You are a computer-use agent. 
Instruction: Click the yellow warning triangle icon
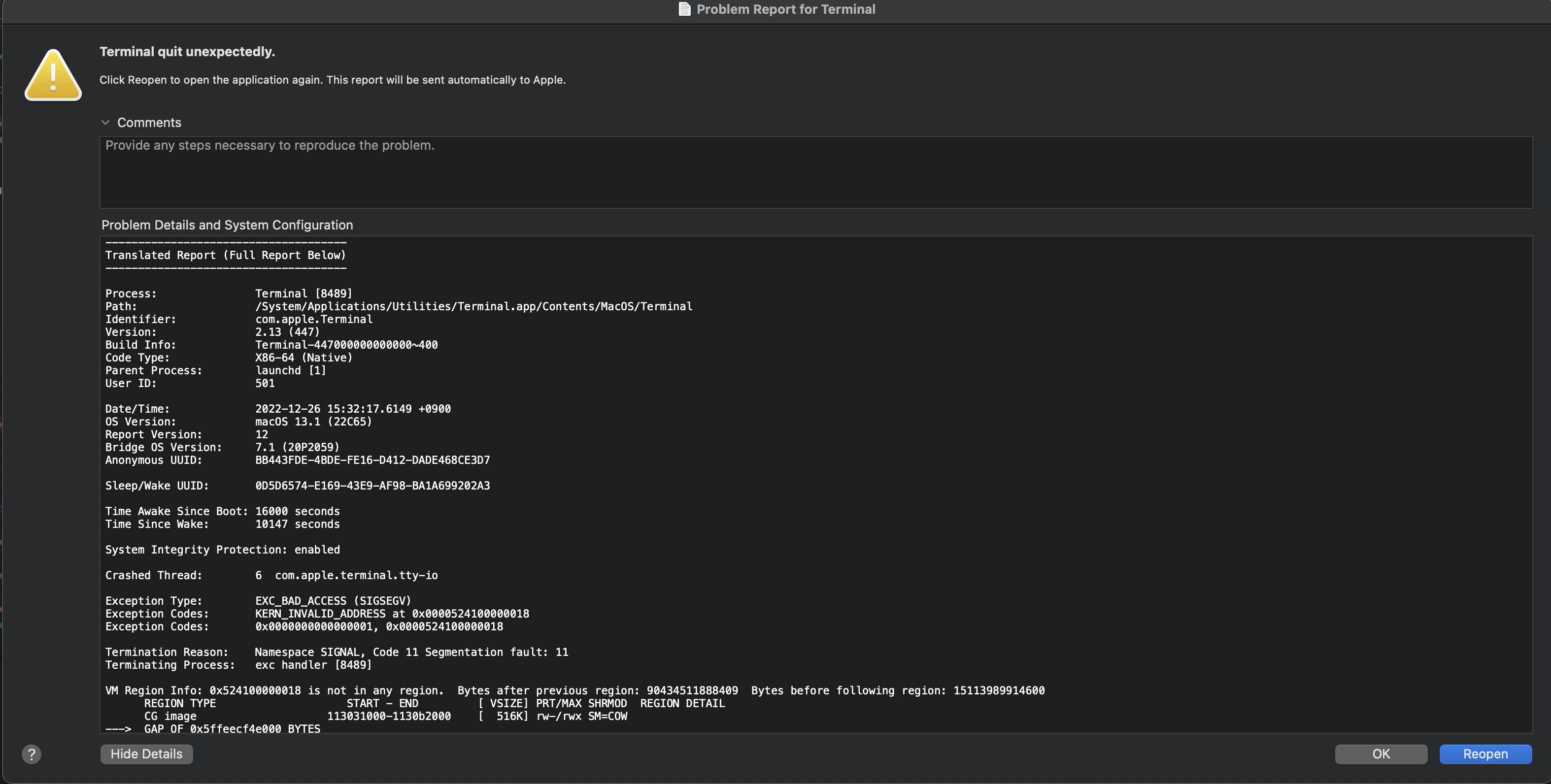[53, 75]
